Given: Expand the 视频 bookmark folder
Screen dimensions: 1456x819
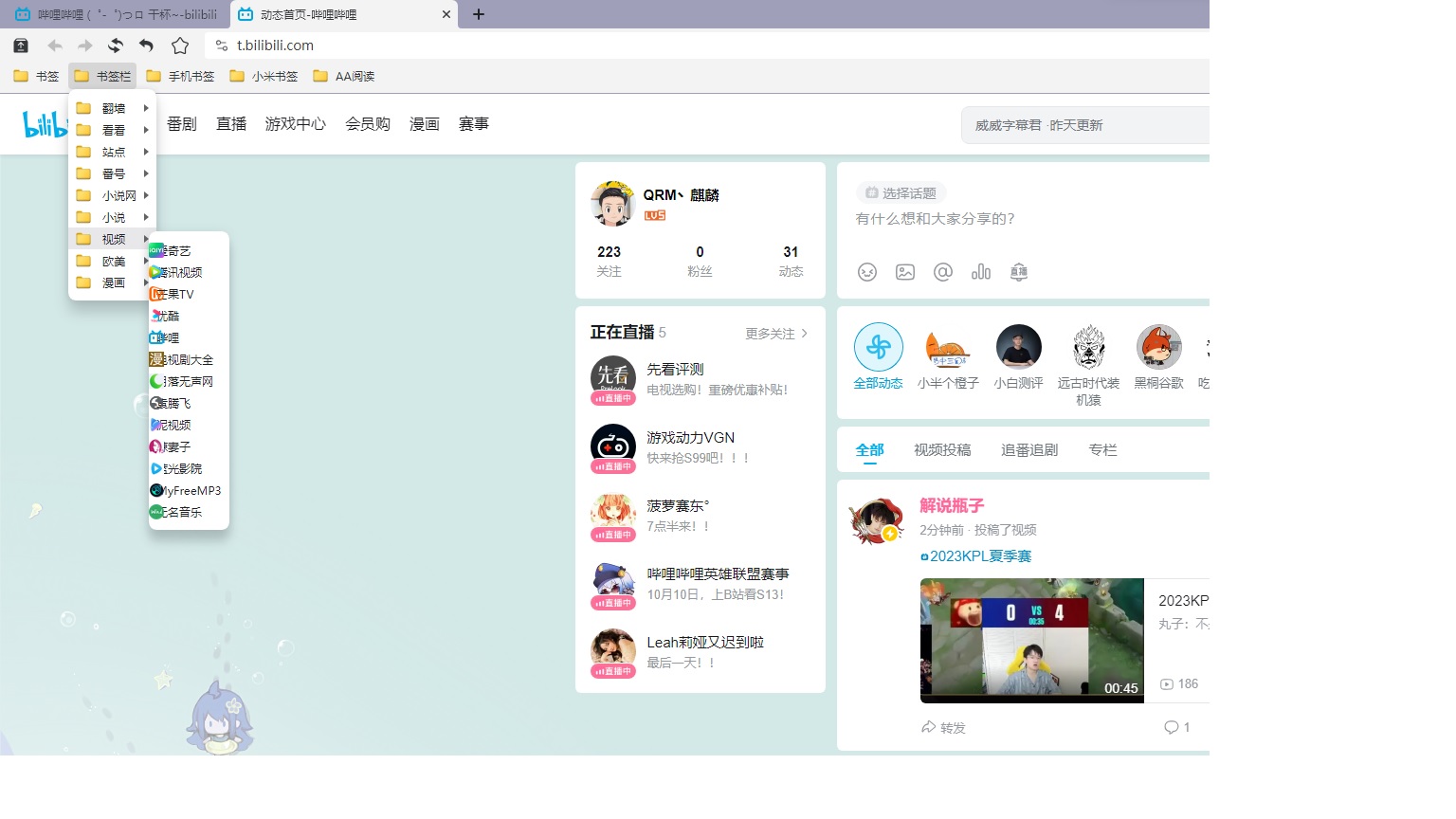Looking at the screenshot, I should [112, 239].
